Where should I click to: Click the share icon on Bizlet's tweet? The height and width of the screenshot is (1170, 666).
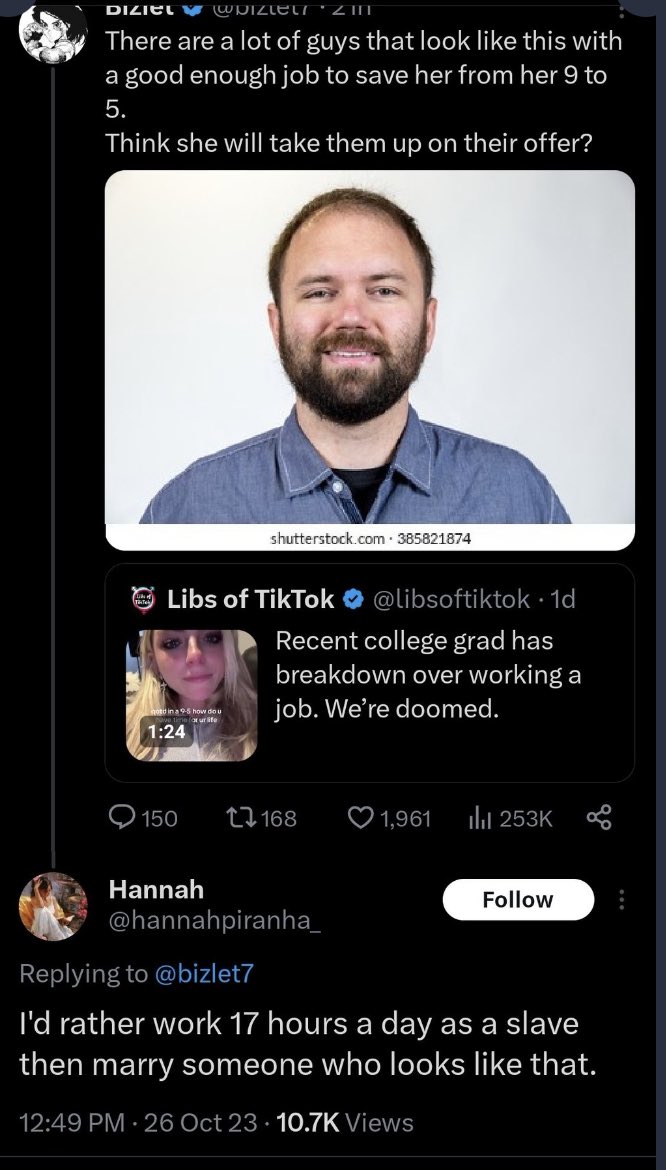point(597,818)
